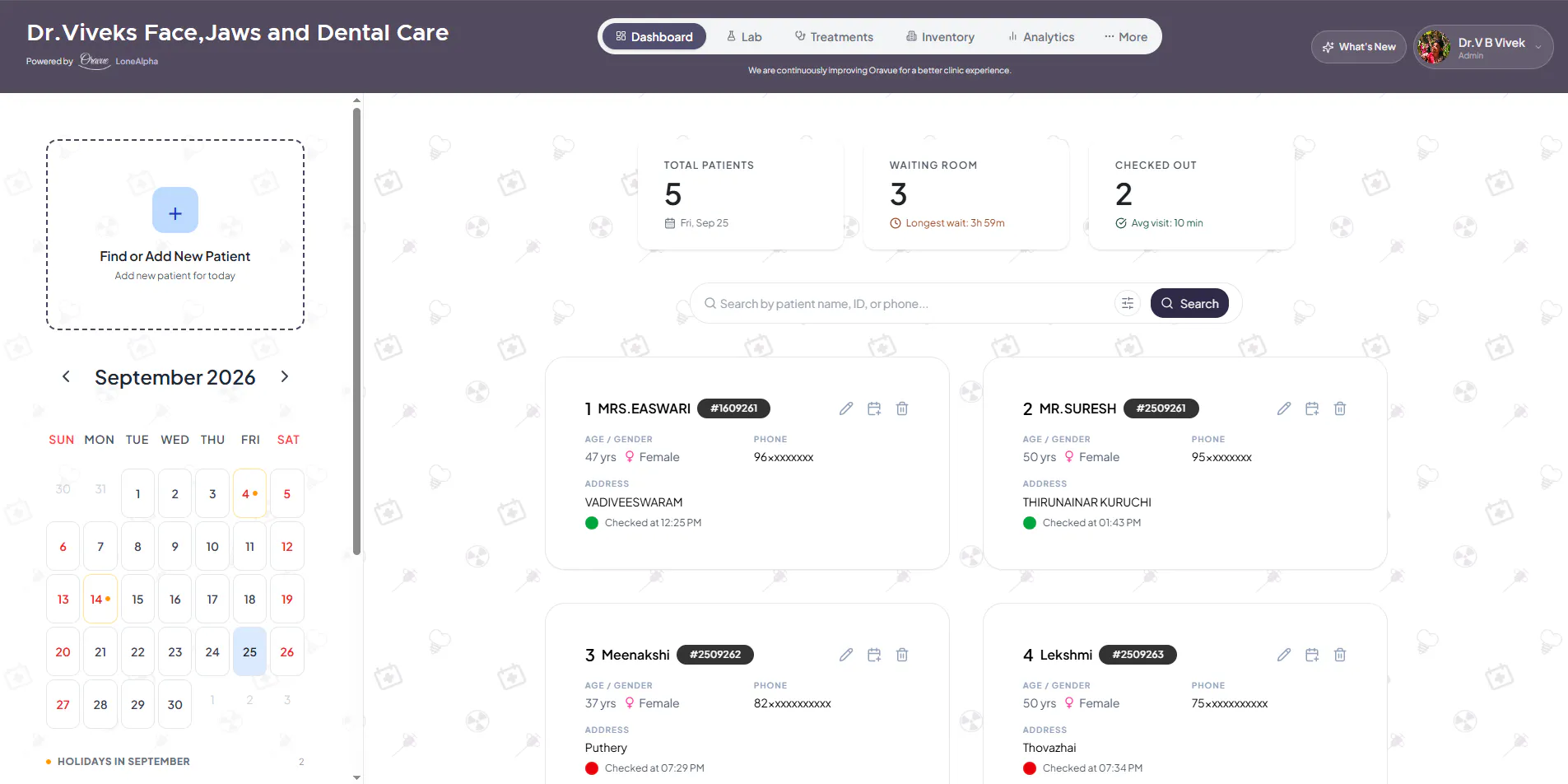Open the Inventory tab
The width and height of the screenshot is (1568, 784).
[940, 37]
